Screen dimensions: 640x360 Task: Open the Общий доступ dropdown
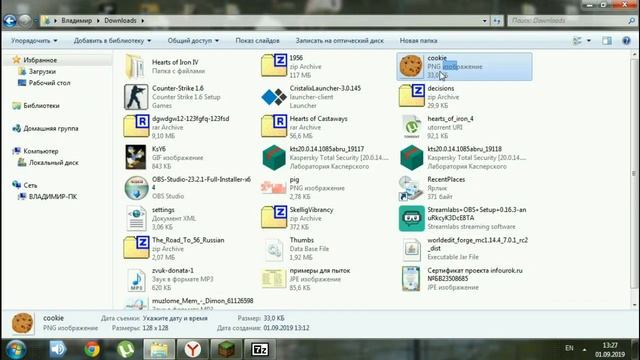(x=193, y=41)
